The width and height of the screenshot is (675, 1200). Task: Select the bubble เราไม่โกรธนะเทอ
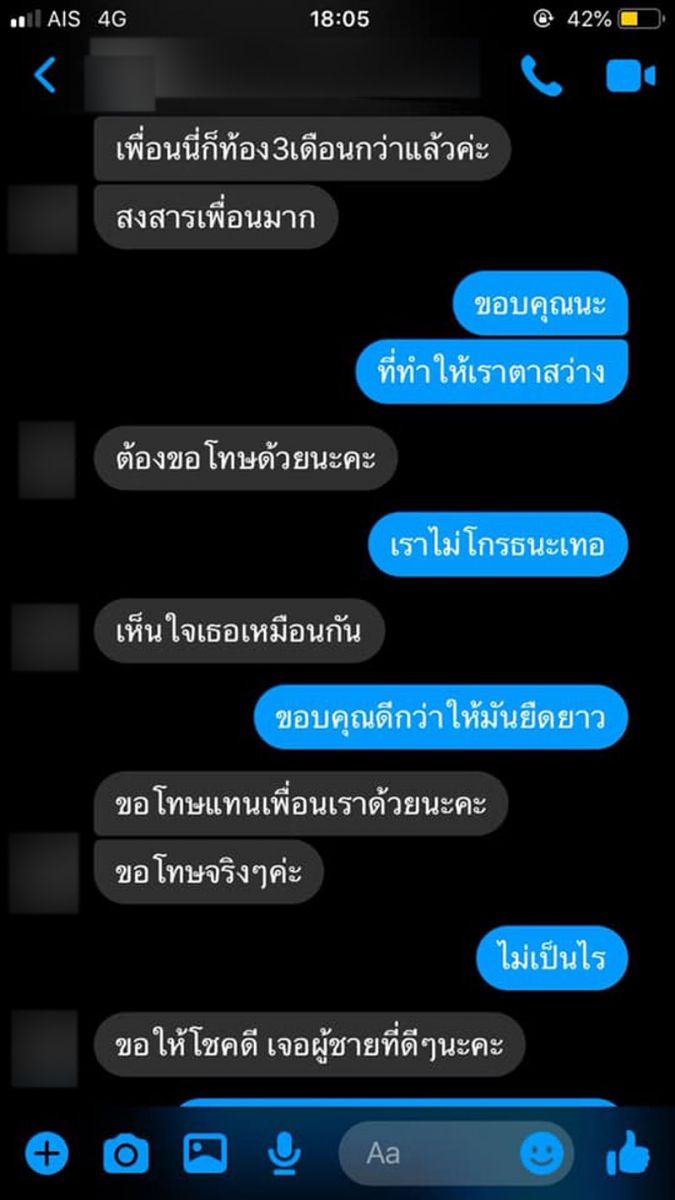coord(498,544)
